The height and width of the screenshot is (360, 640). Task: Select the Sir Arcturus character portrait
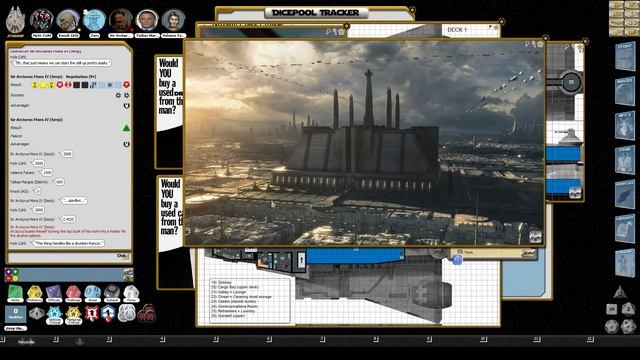pyautogui.click(x=121, y=20)
